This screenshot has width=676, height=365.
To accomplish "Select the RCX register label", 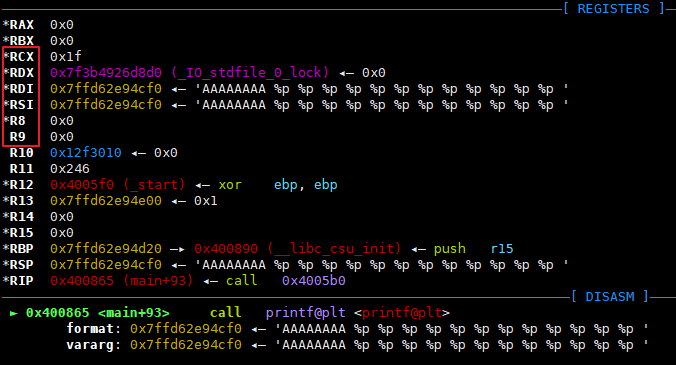I will point(22,56).
